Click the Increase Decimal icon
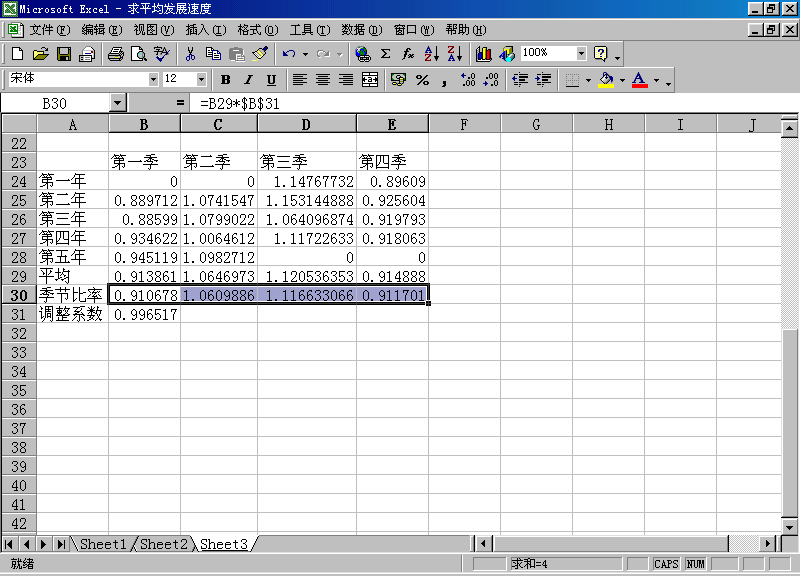 [467, 80]
